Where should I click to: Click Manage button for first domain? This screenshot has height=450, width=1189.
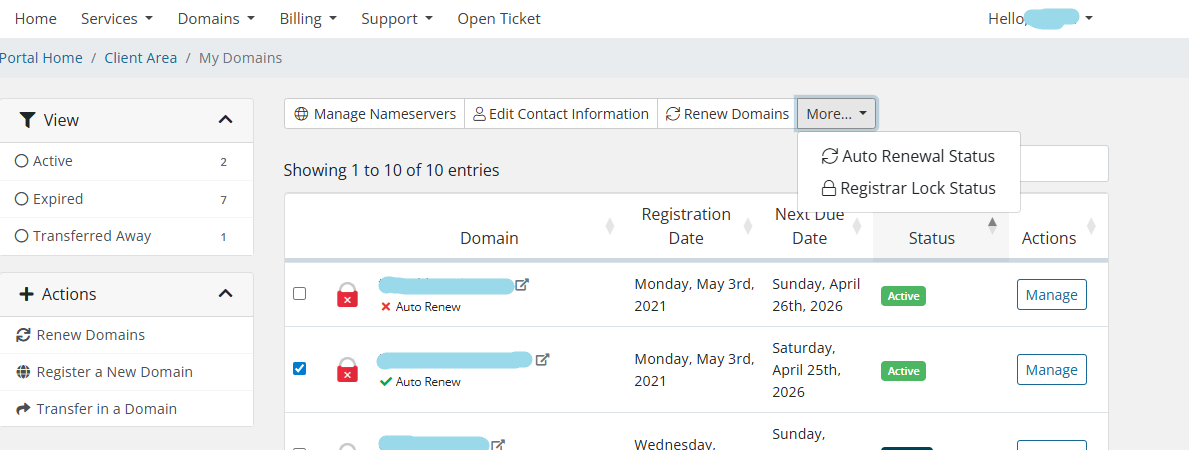[x=1051, y=295]
